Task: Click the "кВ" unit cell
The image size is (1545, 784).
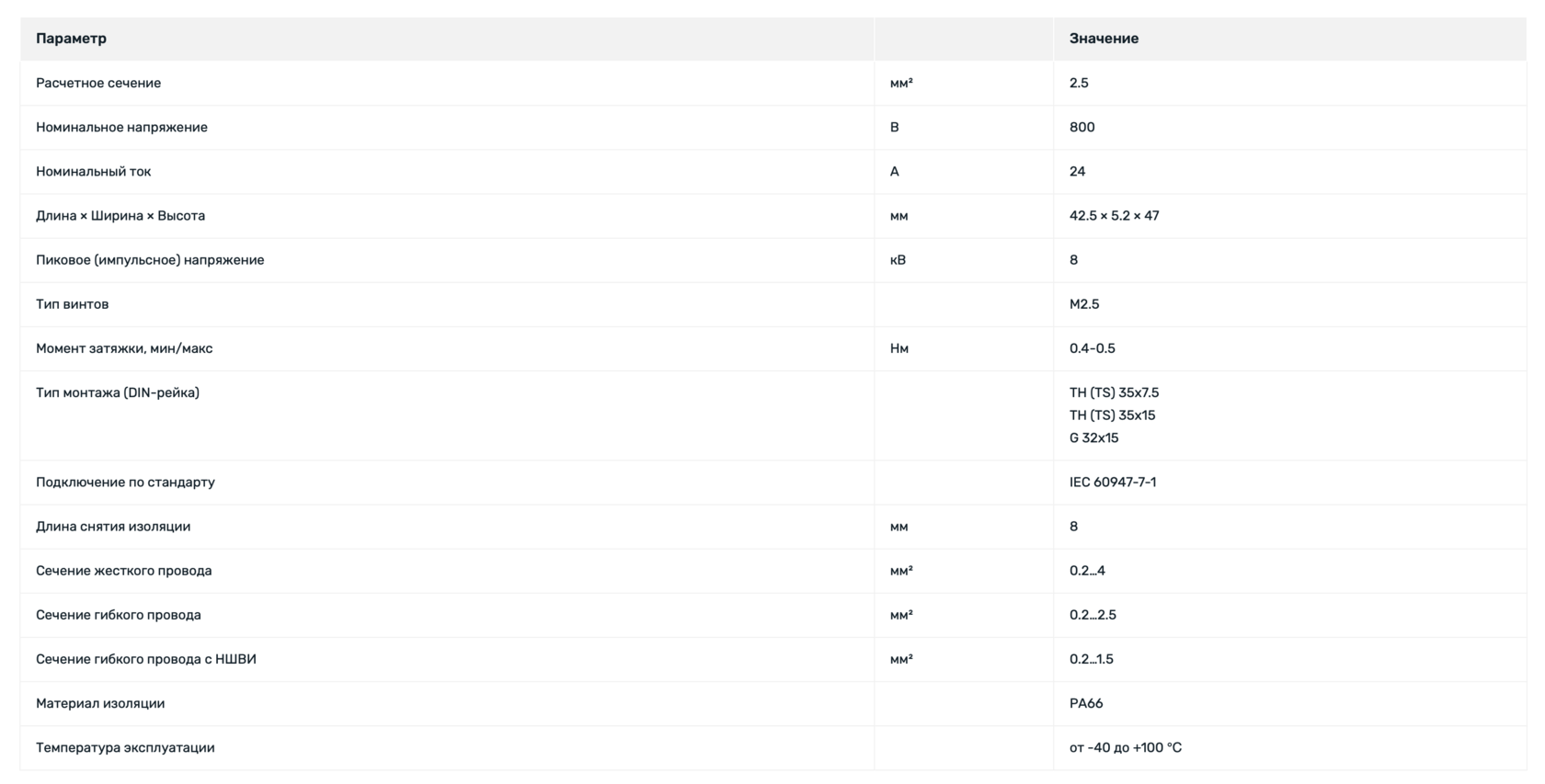Action: (898, 260)
